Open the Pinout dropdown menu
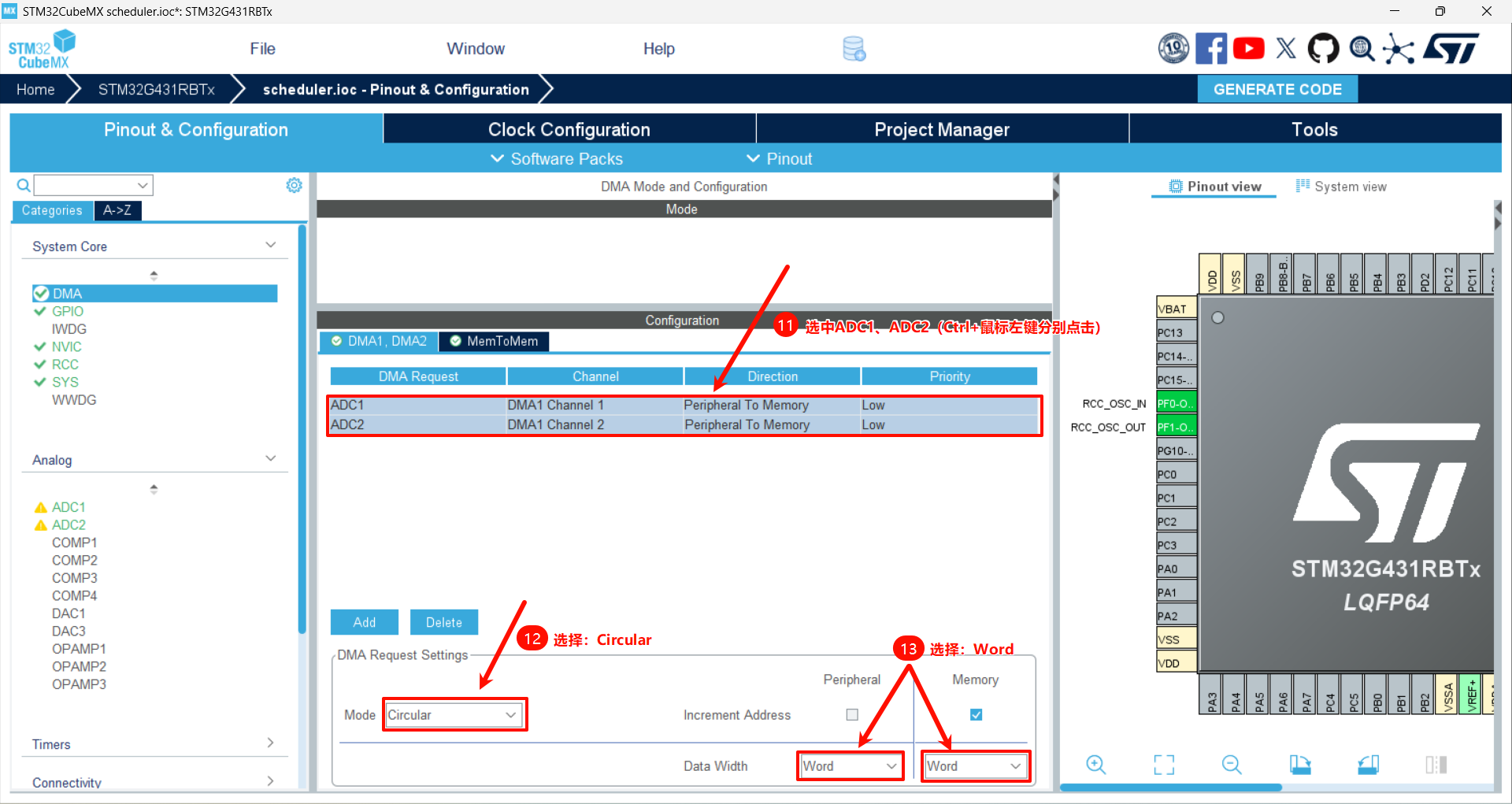1512x804 pixels. click(x=779, y=159)
